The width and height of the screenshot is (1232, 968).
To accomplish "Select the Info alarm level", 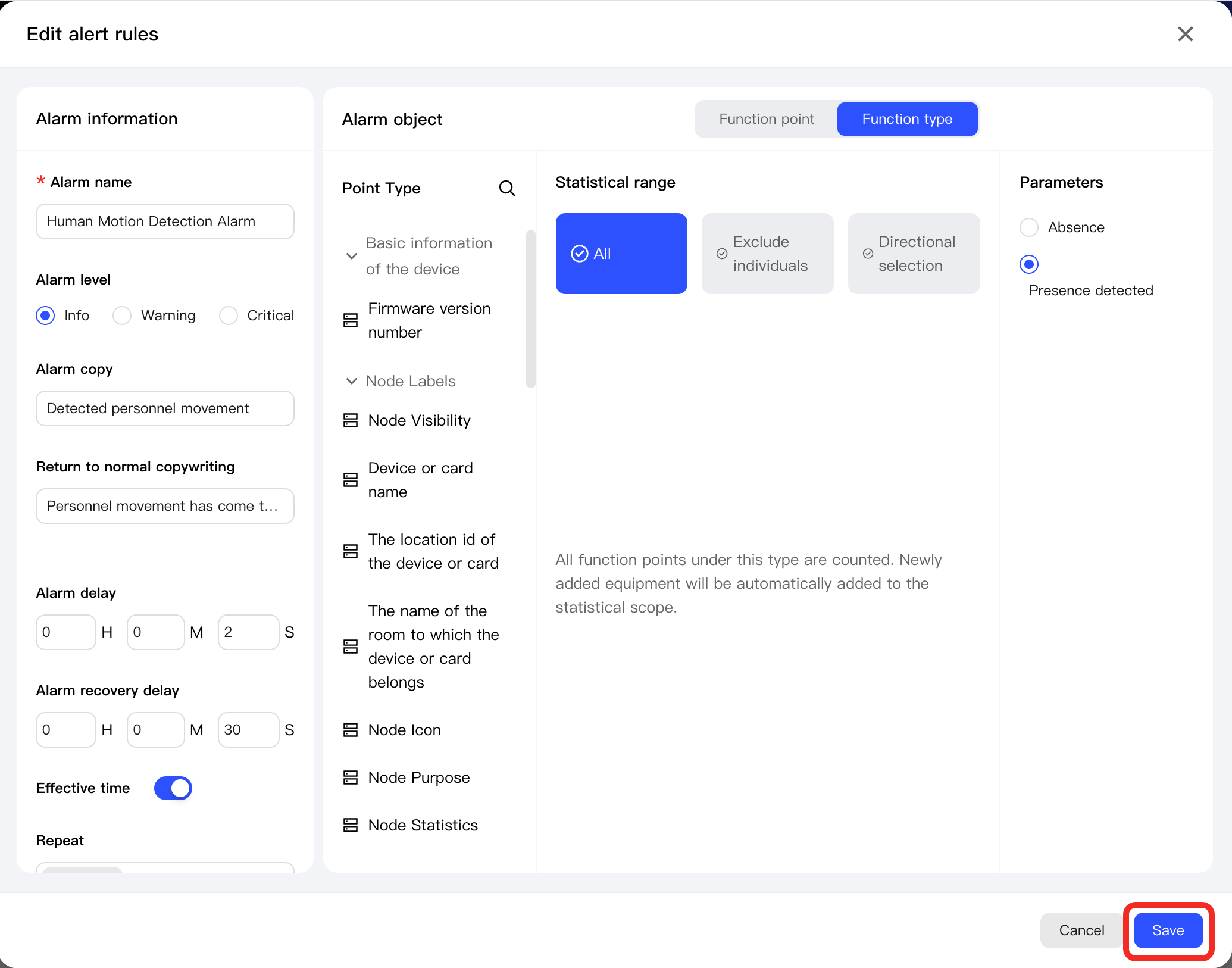I will coord(45,316).
